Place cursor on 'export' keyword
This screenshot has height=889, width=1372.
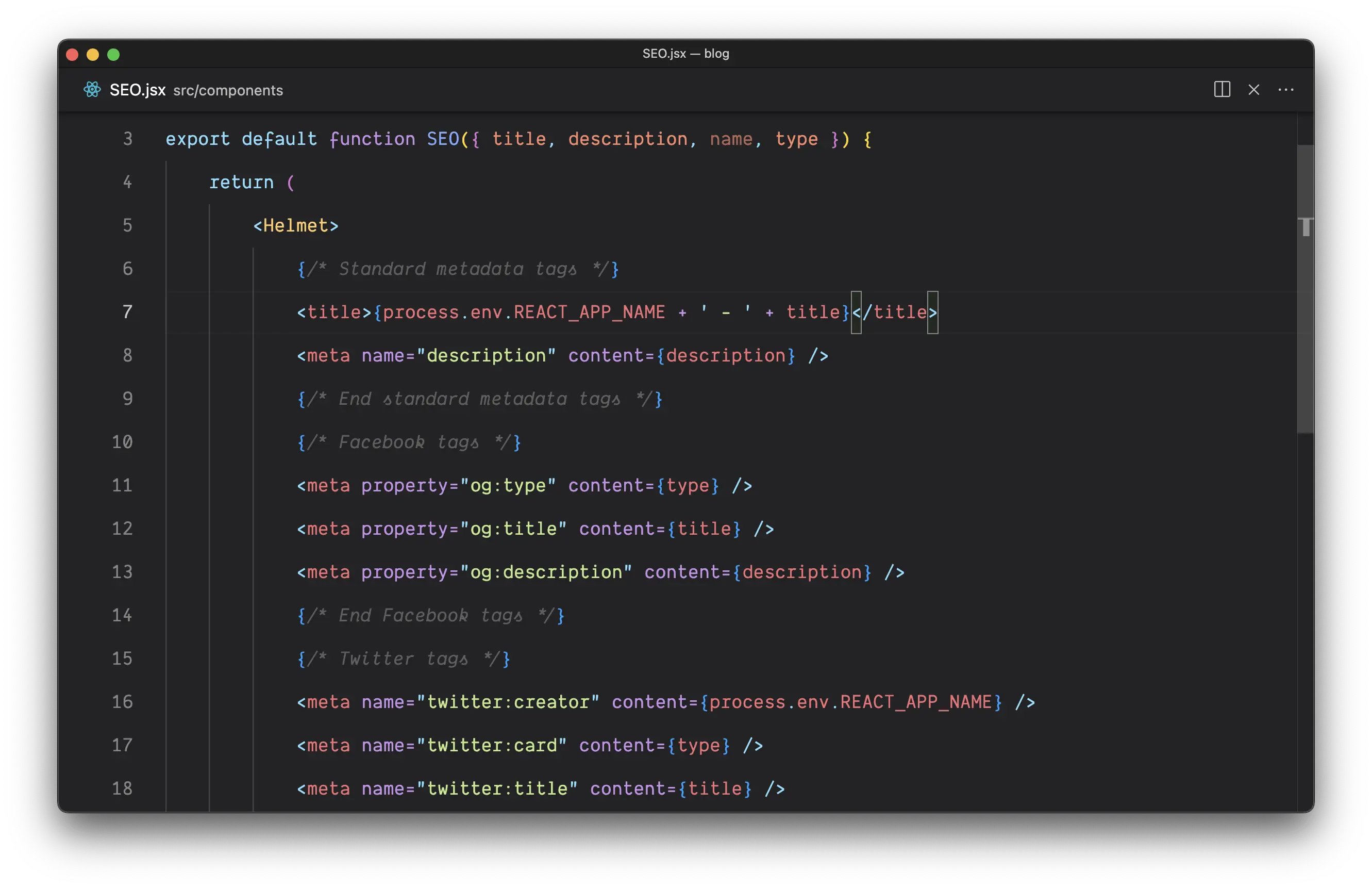coord(198,139)
